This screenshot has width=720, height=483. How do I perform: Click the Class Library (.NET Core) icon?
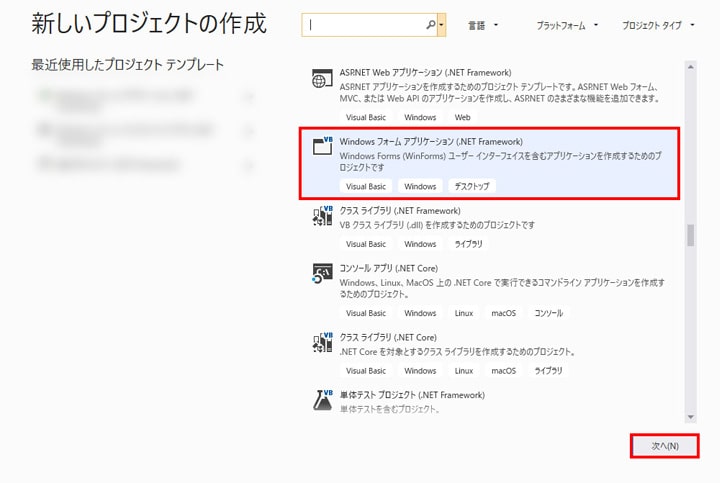tap(322, 342)
